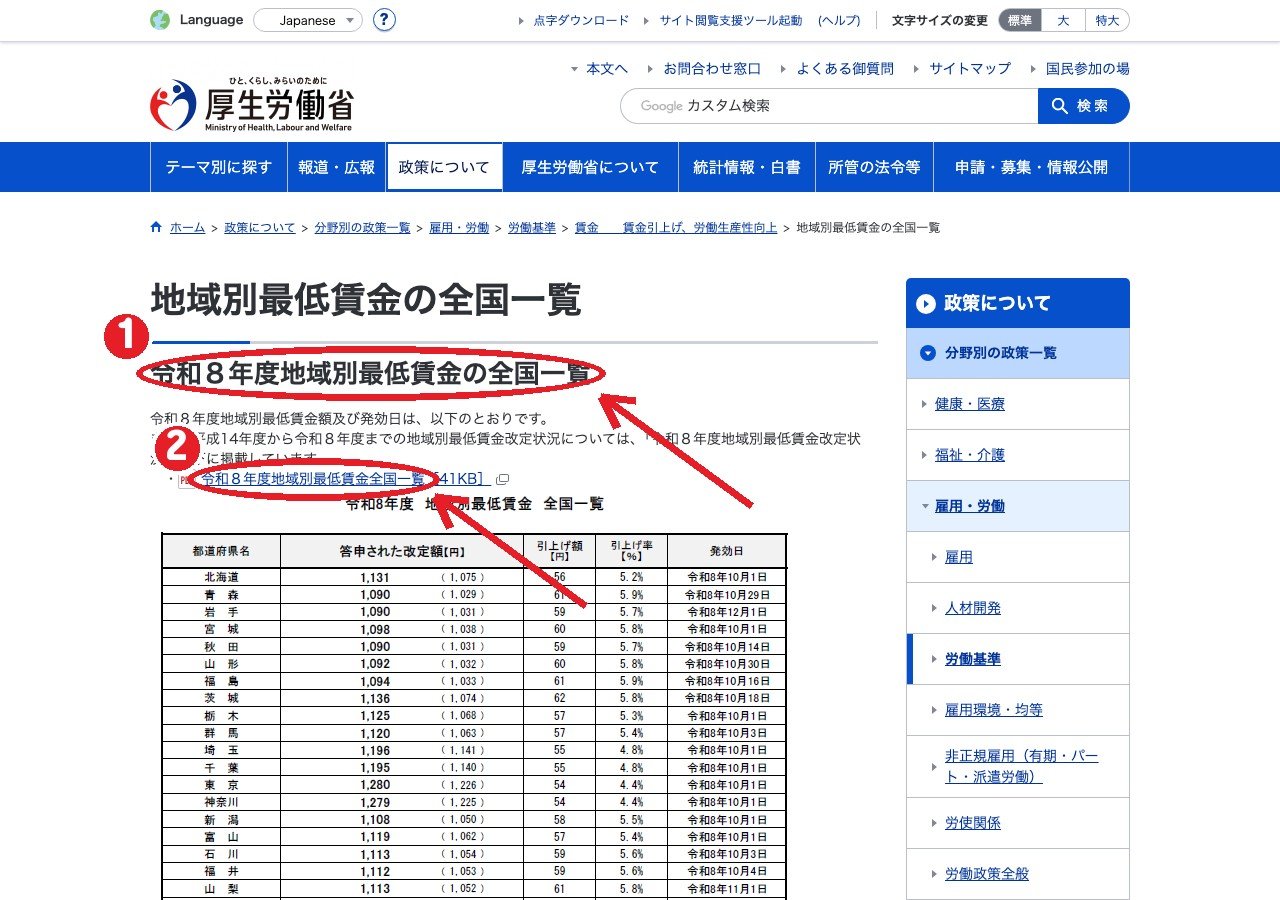The image size is (1280, 900).
Task: Go to ホーム in breadcrumb
Action: click(187, 228)
